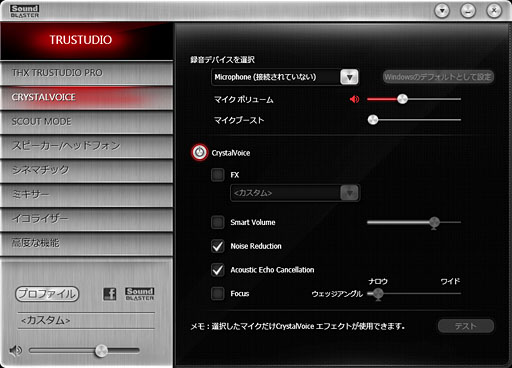Click the ワイド label above slider

[x=450, y=281]
